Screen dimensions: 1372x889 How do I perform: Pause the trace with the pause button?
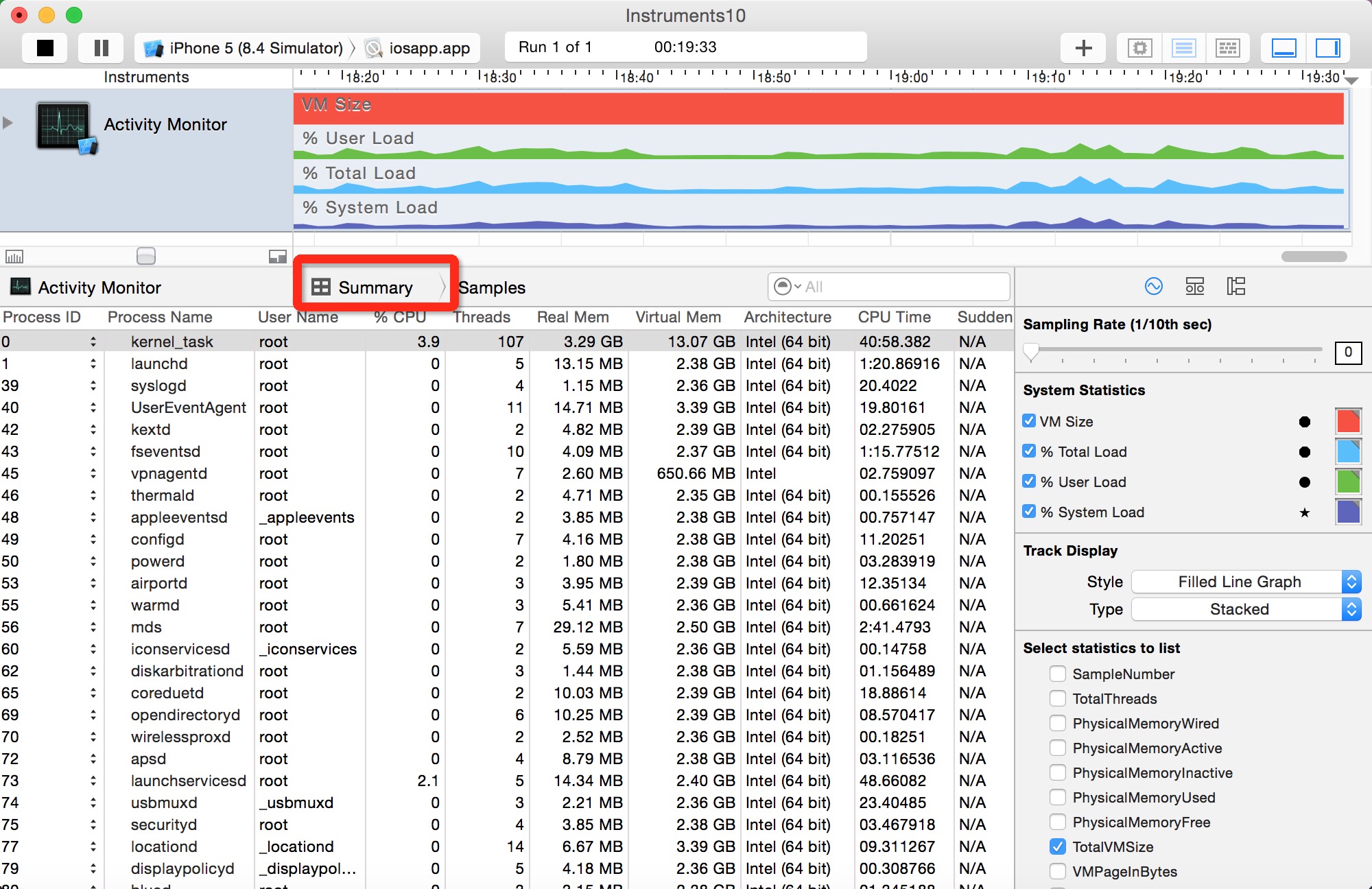pos(101,48)
